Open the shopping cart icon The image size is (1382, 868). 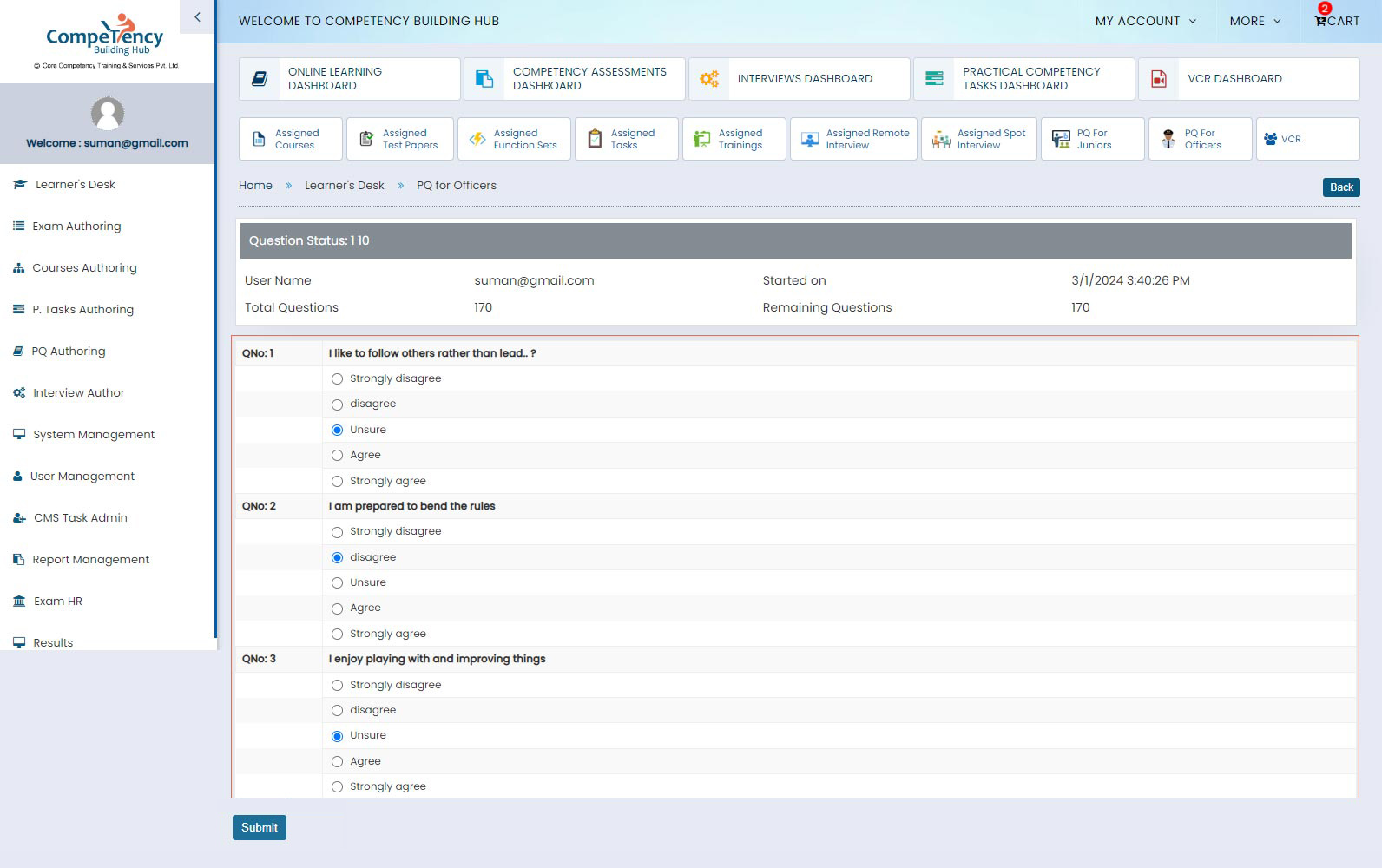1320,21
